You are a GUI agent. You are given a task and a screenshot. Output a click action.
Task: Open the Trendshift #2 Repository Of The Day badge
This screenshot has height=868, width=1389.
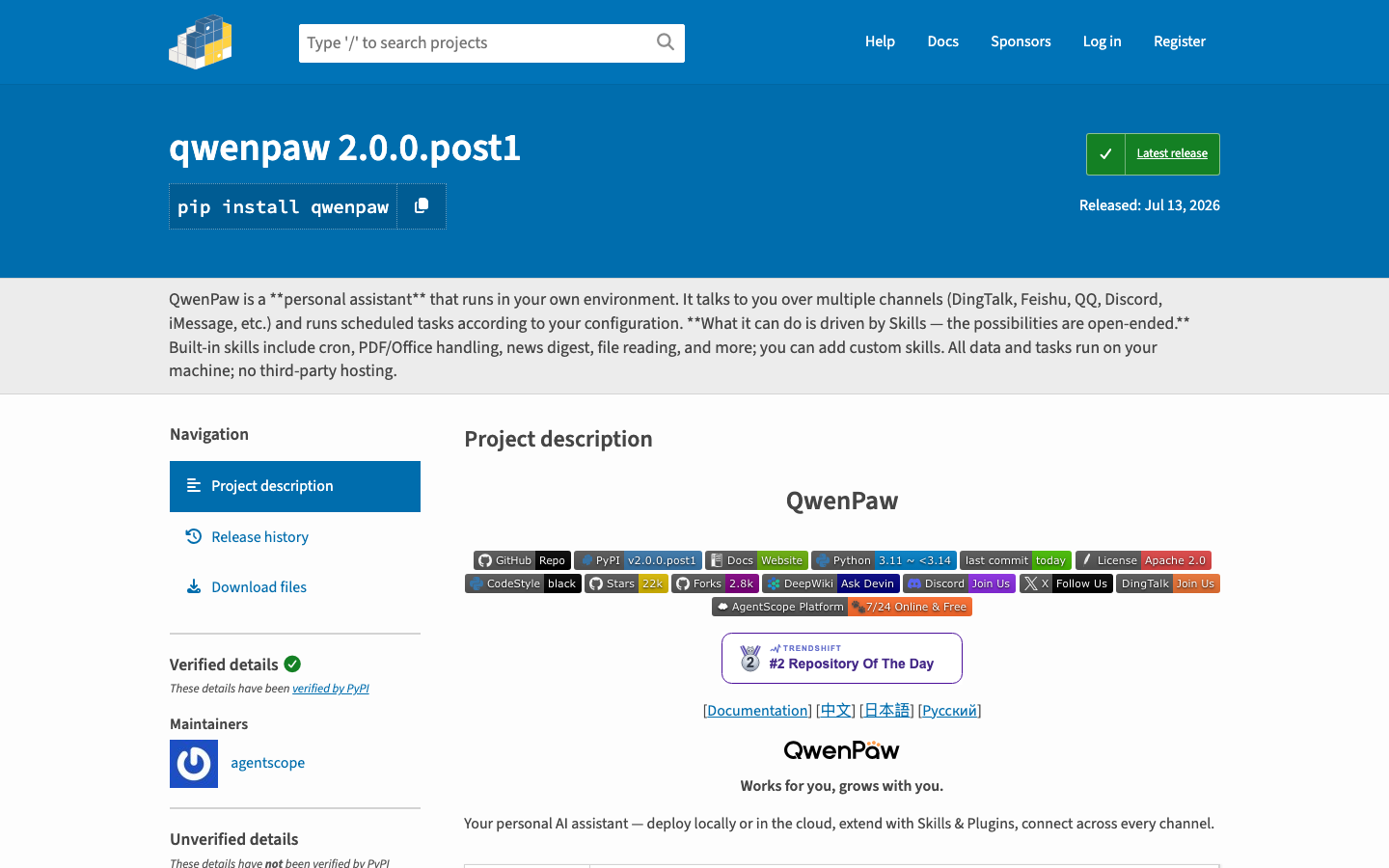[842, 658]
